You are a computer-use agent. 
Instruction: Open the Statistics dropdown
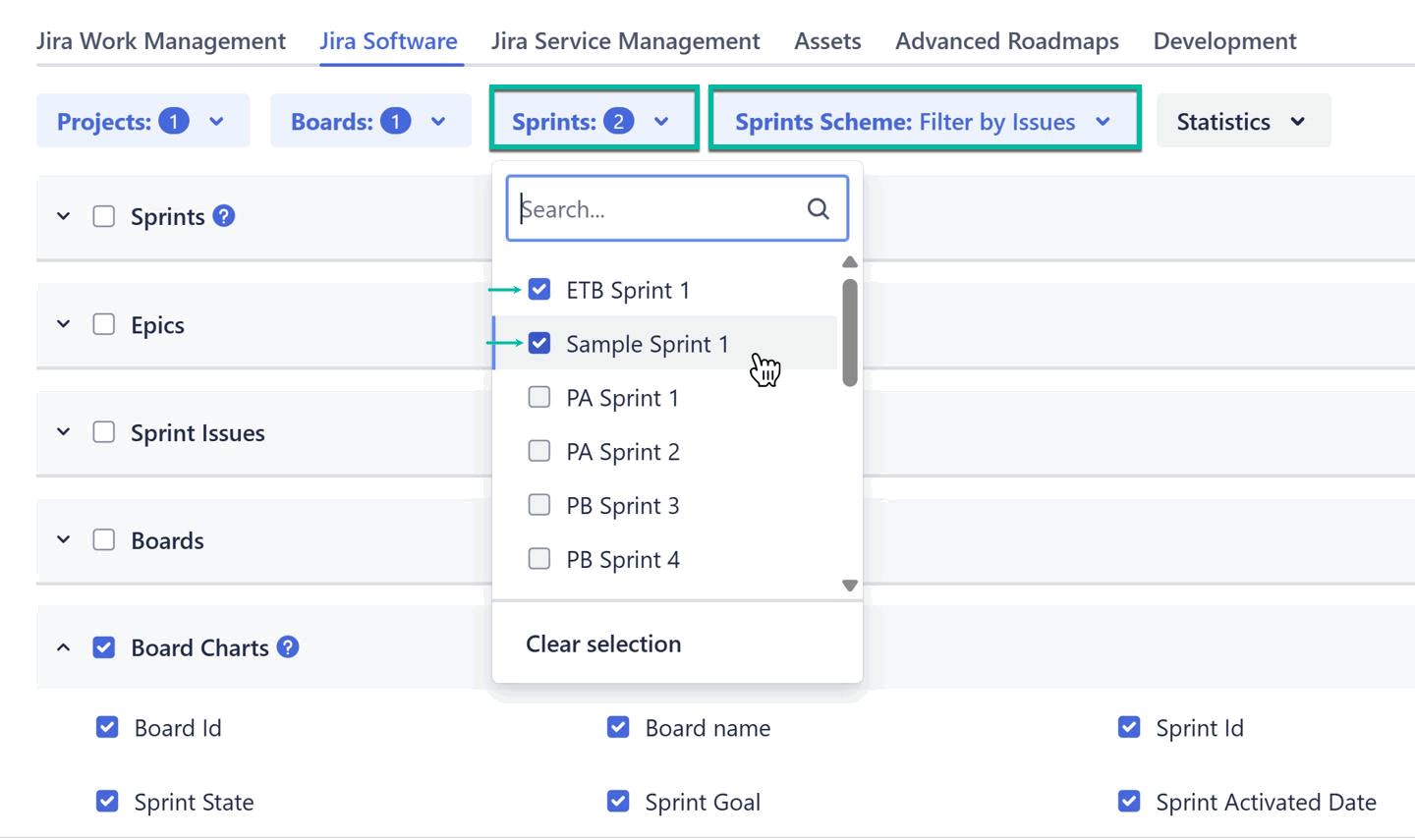(x=1243, y=120)
